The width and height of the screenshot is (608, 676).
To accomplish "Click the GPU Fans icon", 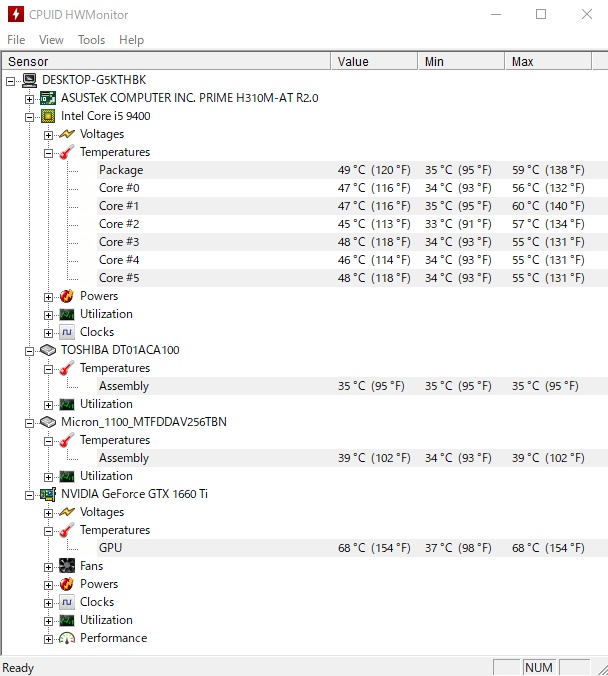I will [x=67, y=566].
